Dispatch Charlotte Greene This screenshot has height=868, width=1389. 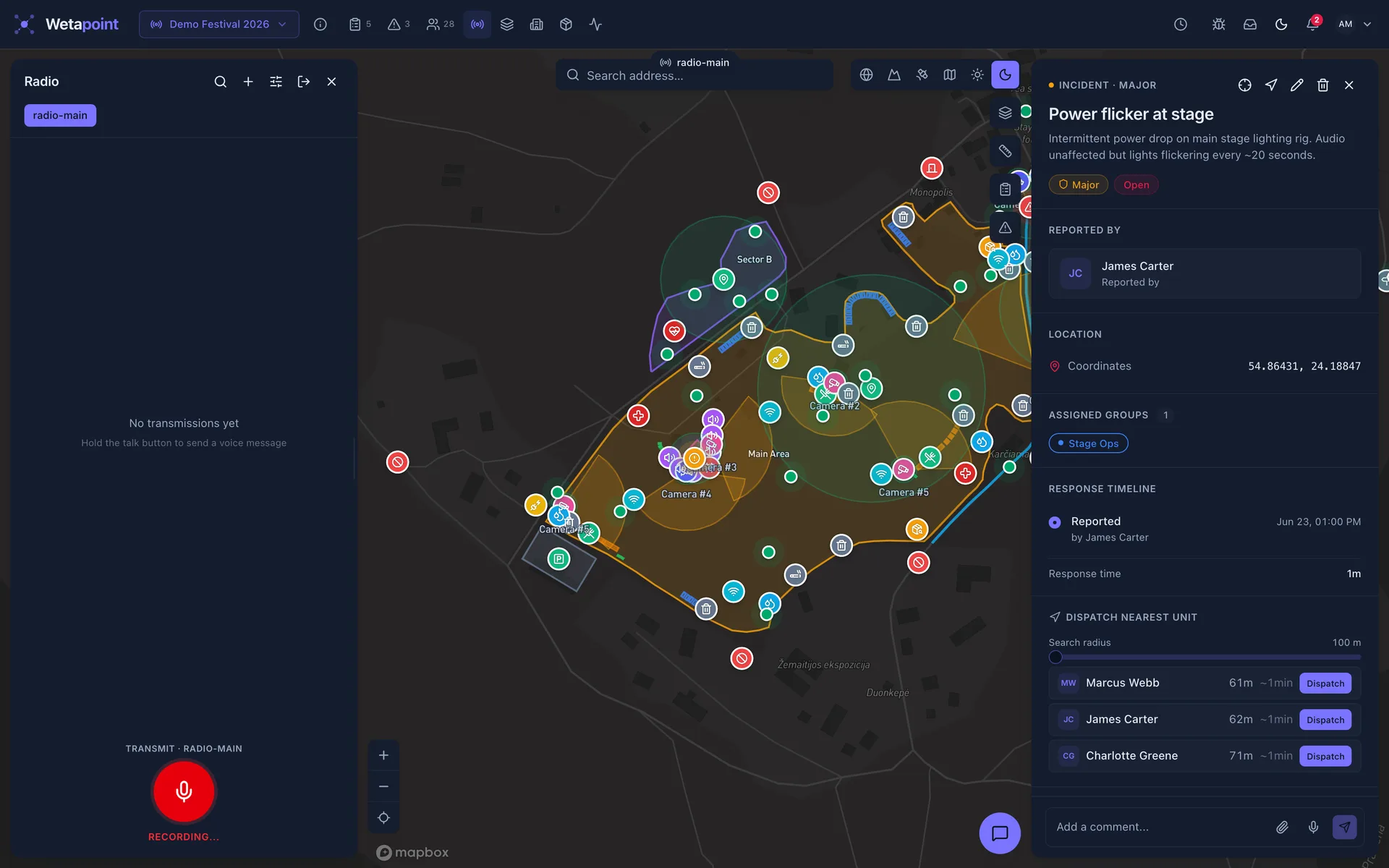[1325, 757]
